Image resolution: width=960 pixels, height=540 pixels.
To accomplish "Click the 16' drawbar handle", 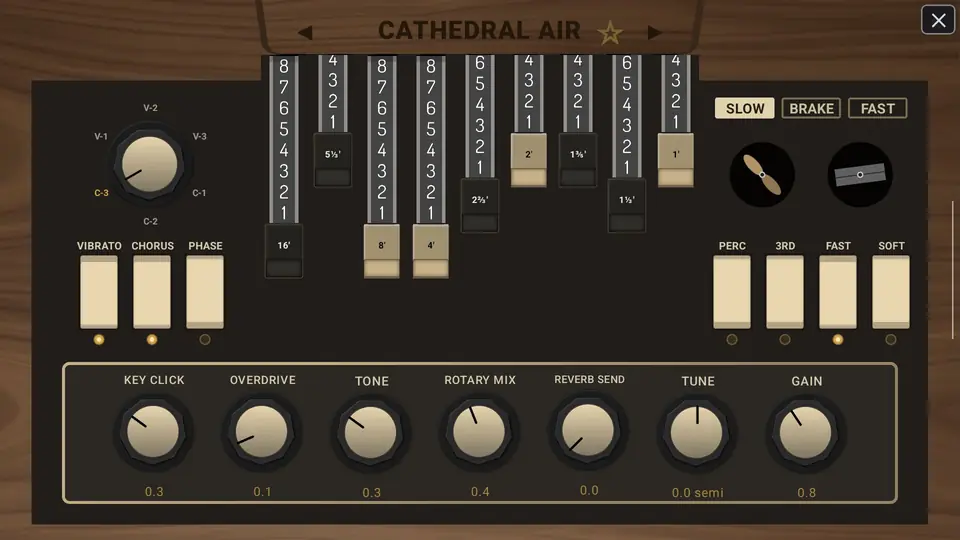I will (x=283, y=251).
